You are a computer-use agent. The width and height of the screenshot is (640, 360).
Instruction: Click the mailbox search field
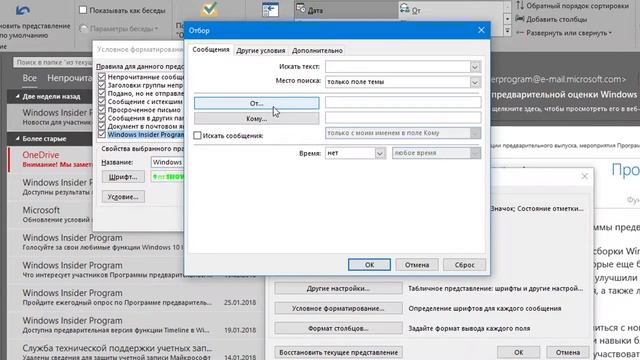click(x=53, y=62)
